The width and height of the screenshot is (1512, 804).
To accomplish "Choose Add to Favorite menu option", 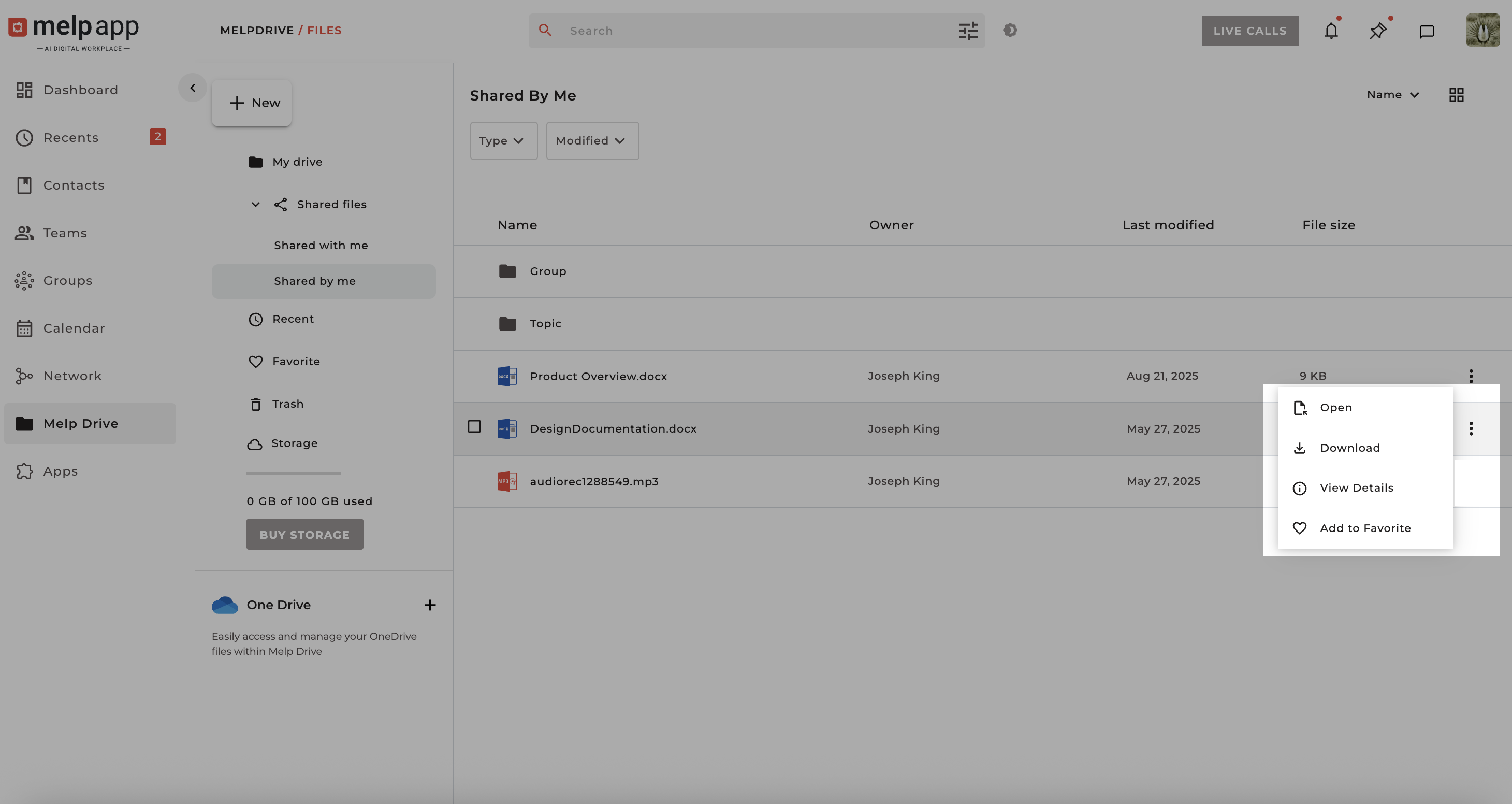I will coord(1364,528).
